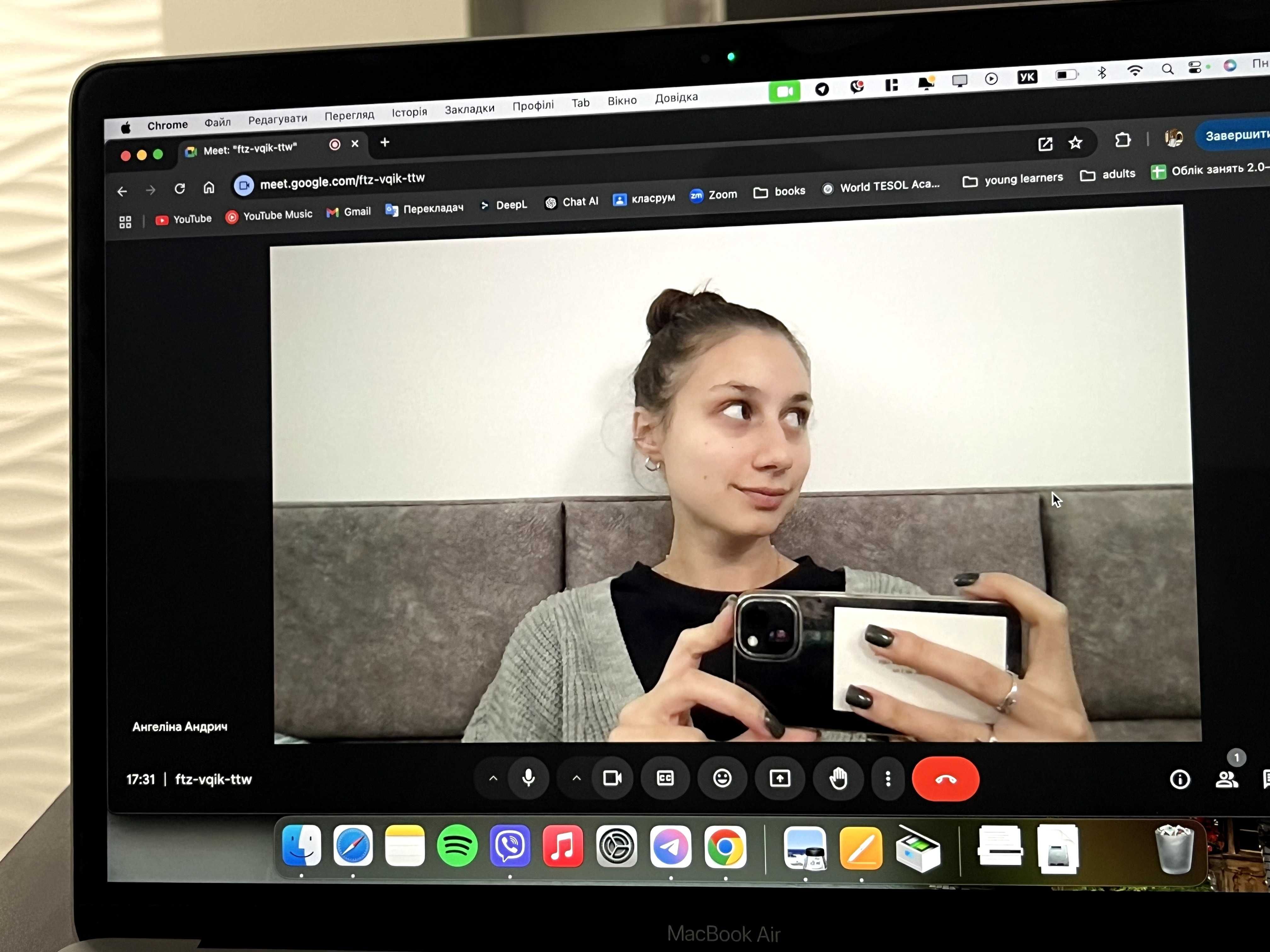
Task: Go back in Chrome
Action: tap(122, 192)
